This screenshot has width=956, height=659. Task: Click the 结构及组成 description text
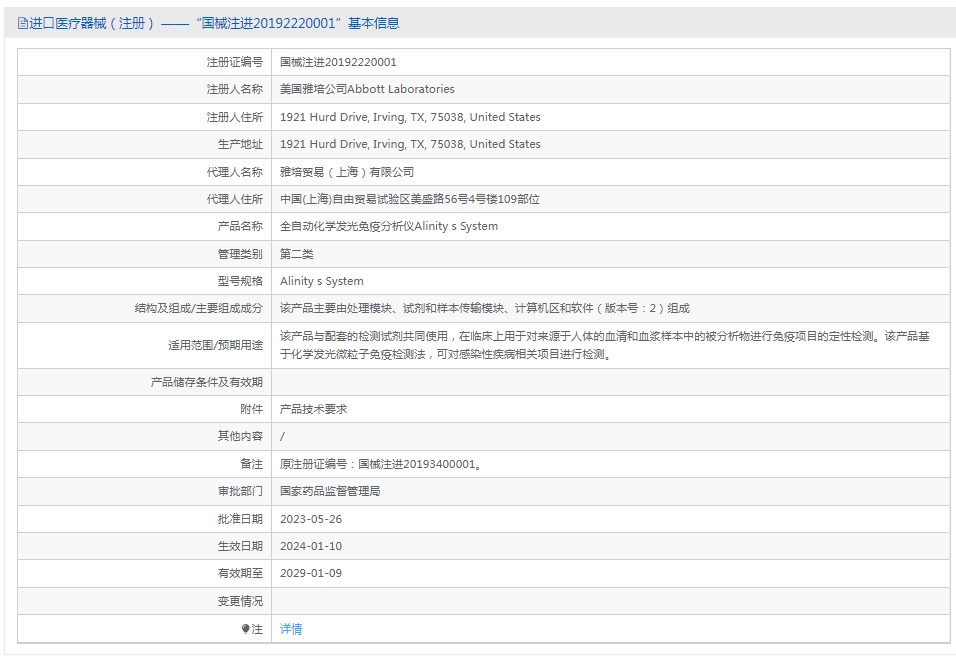click(x=484, y=308)
